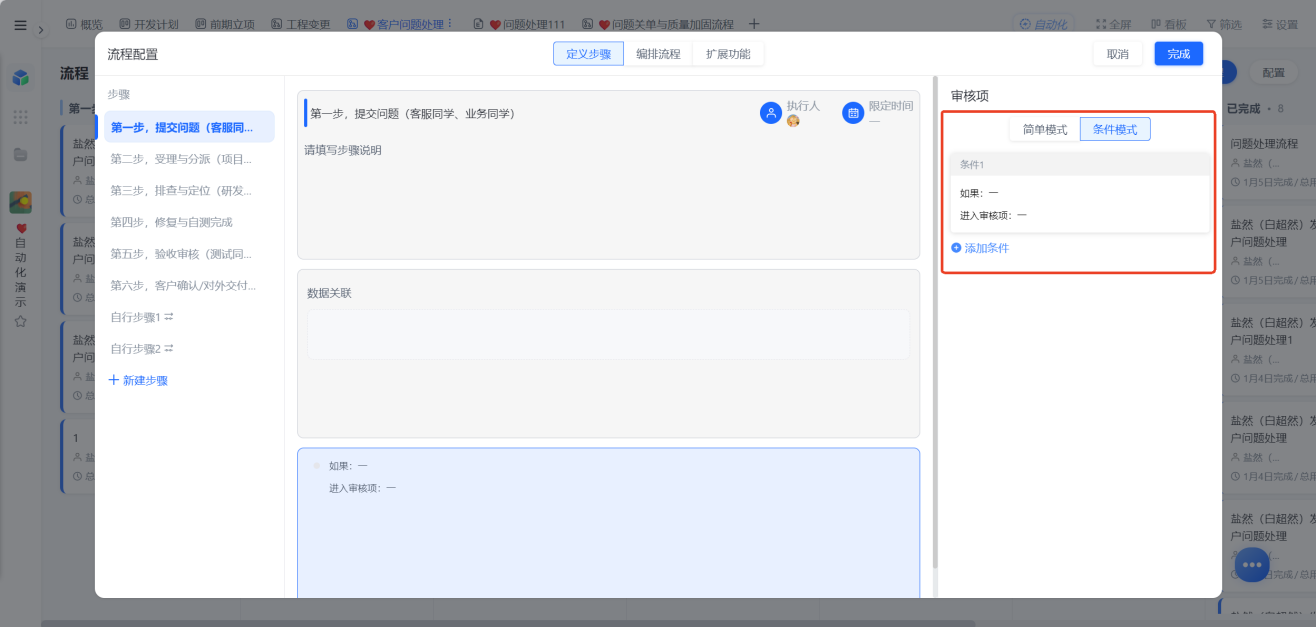Click the swap icon beside 自行步骤1
The image size is (1316, 627).
(169, 317)
